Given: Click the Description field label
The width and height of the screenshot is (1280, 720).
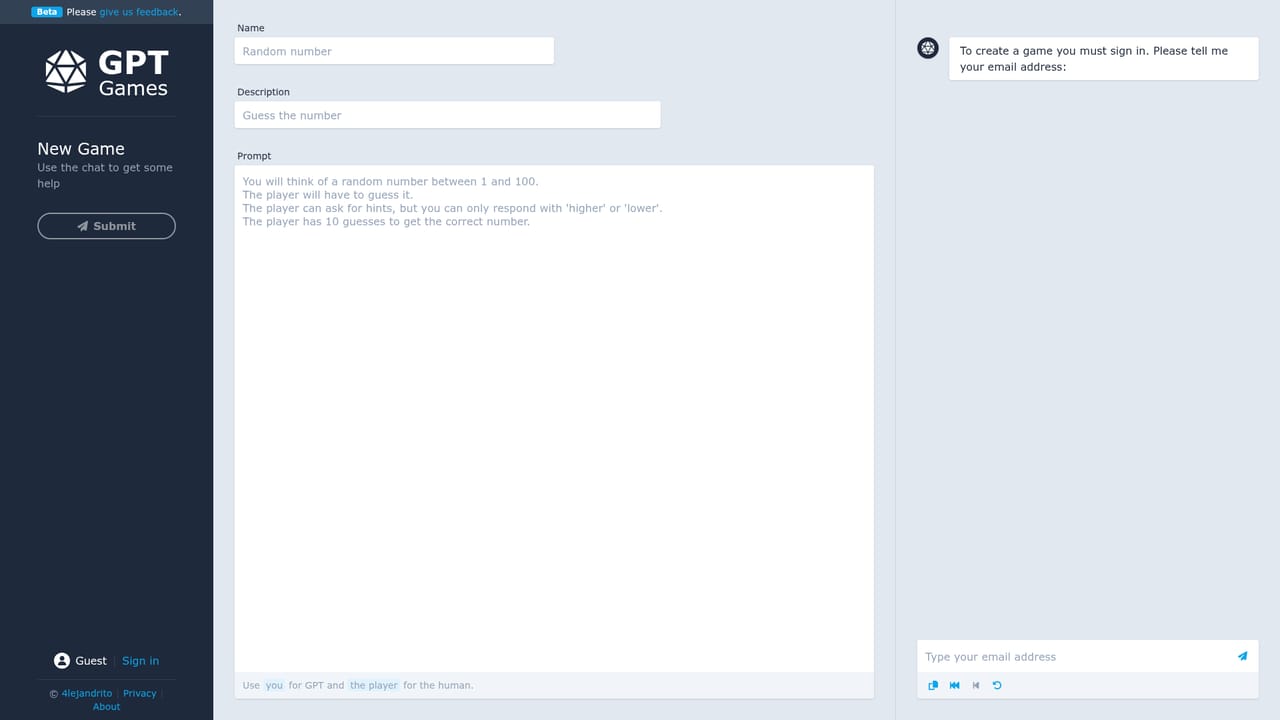Looking at the screenshot, I should coord(263,92).
